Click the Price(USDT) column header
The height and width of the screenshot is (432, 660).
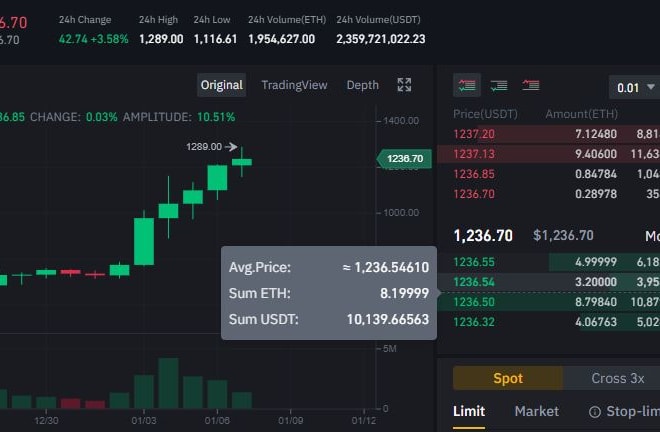[x=485, y=114]
